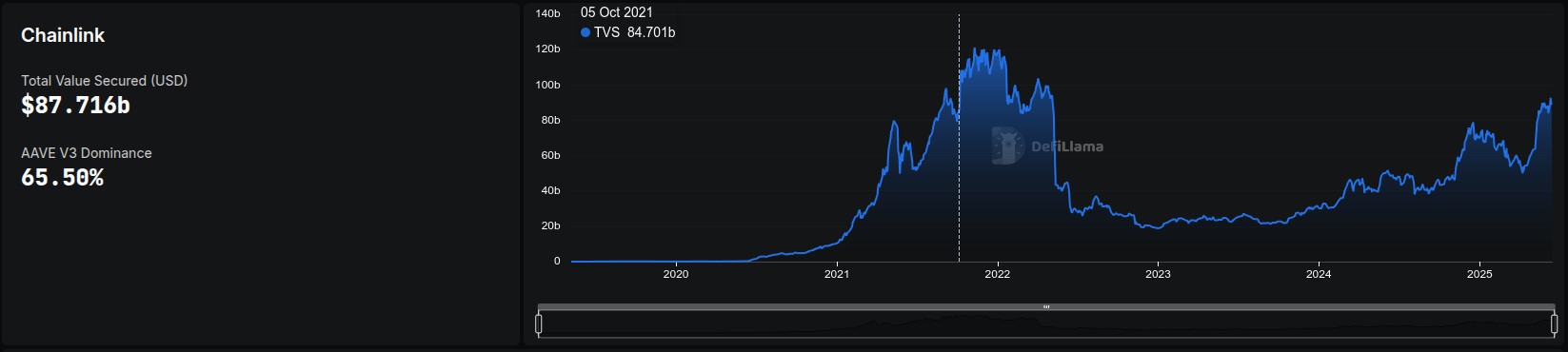Click the 2023 x-axis label
This screenshot has height=352, width=1568.
(1158, 274)
